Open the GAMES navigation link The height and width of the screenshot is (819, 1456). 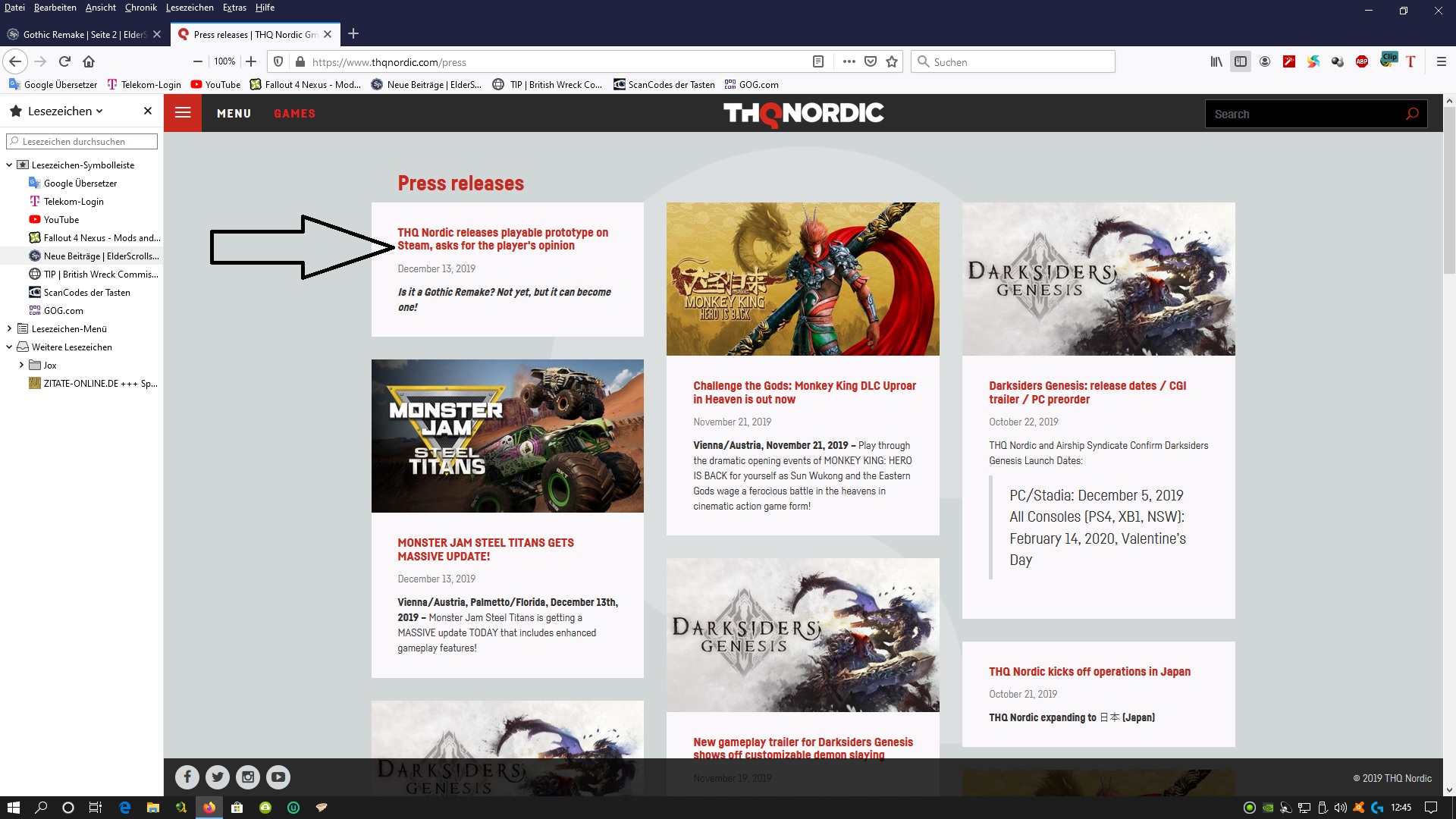(294, 113)
